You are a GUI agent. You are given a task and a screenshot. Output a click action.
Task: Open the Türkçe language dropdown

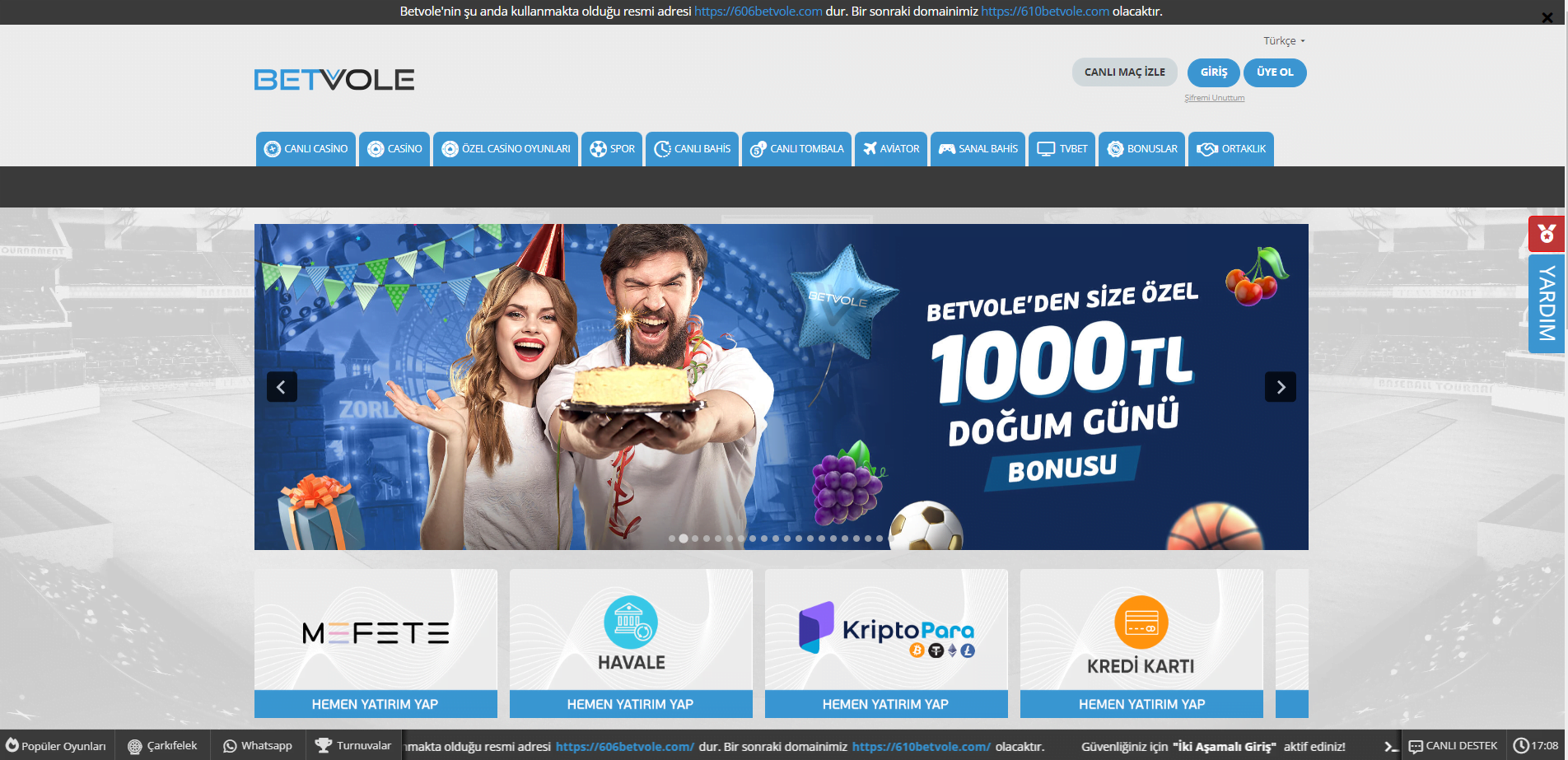(x=1284, y=40)
